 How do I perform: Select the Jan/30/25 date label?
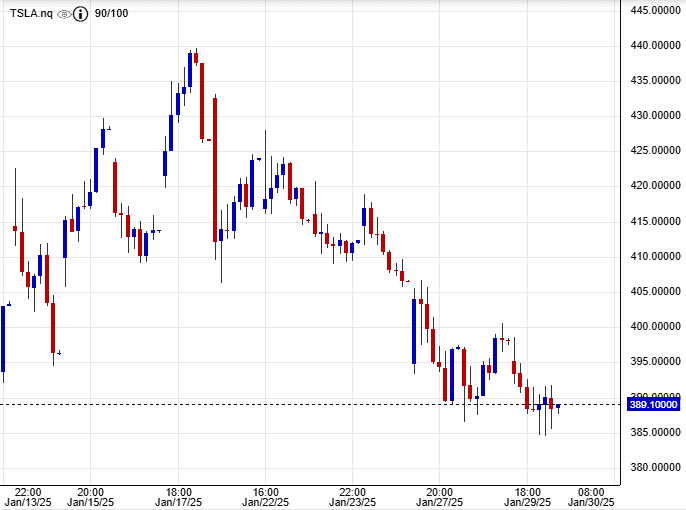click(590, 502)
